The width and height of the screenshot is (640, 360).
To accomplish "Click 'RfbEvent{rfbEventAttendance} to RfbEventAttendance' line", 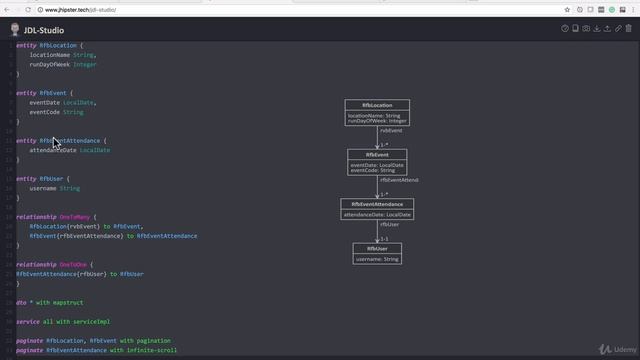I will [x=113, y=236].
